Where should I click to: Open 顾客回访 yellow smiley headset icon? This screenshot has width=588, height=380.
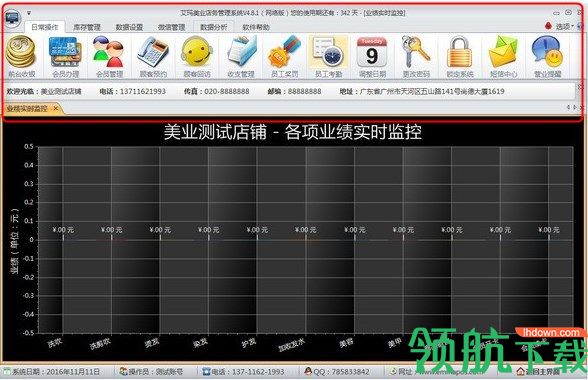point(197,57)
